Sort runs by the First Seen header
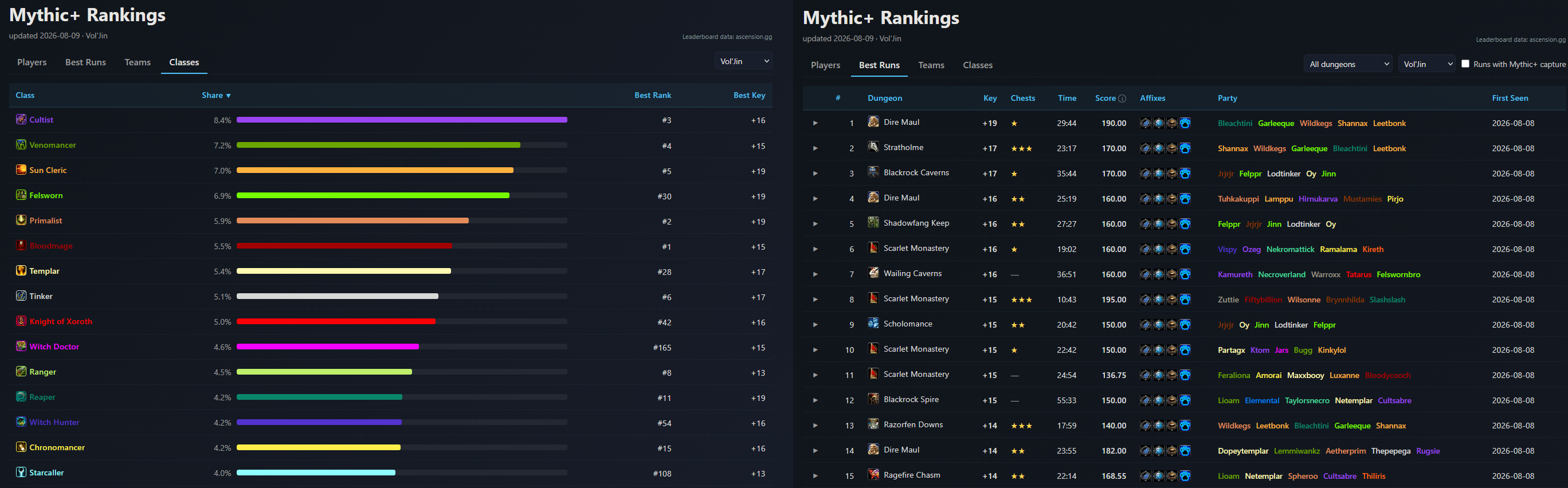The image size is (1568, 488). click(x=1510, y=98)
